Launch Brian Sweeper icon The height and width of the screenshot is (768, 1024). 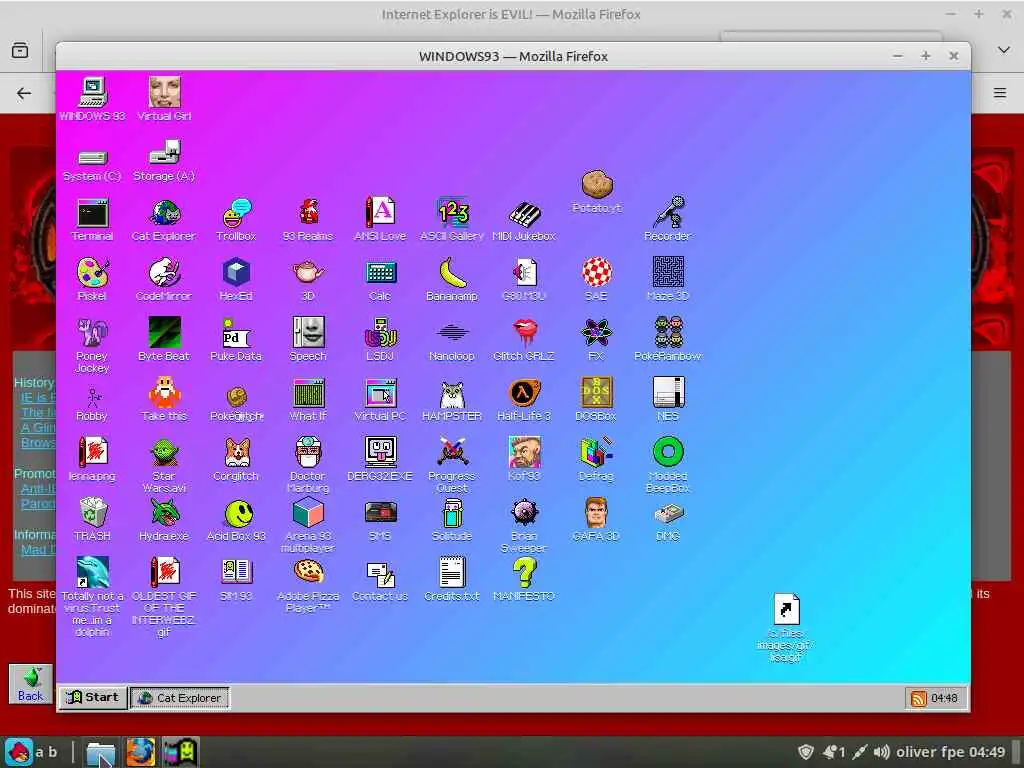[524, 513]
